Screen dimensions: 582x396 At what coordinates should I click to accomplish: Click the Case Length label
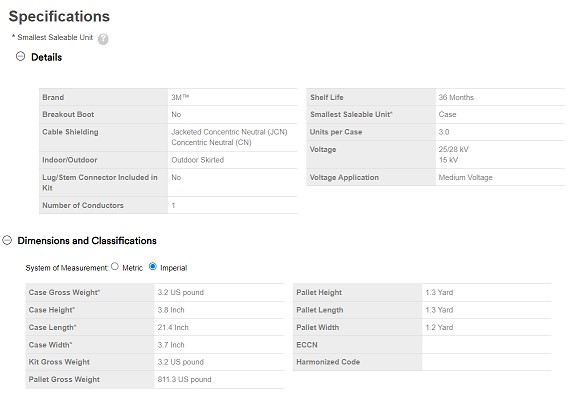click(52, 327)
